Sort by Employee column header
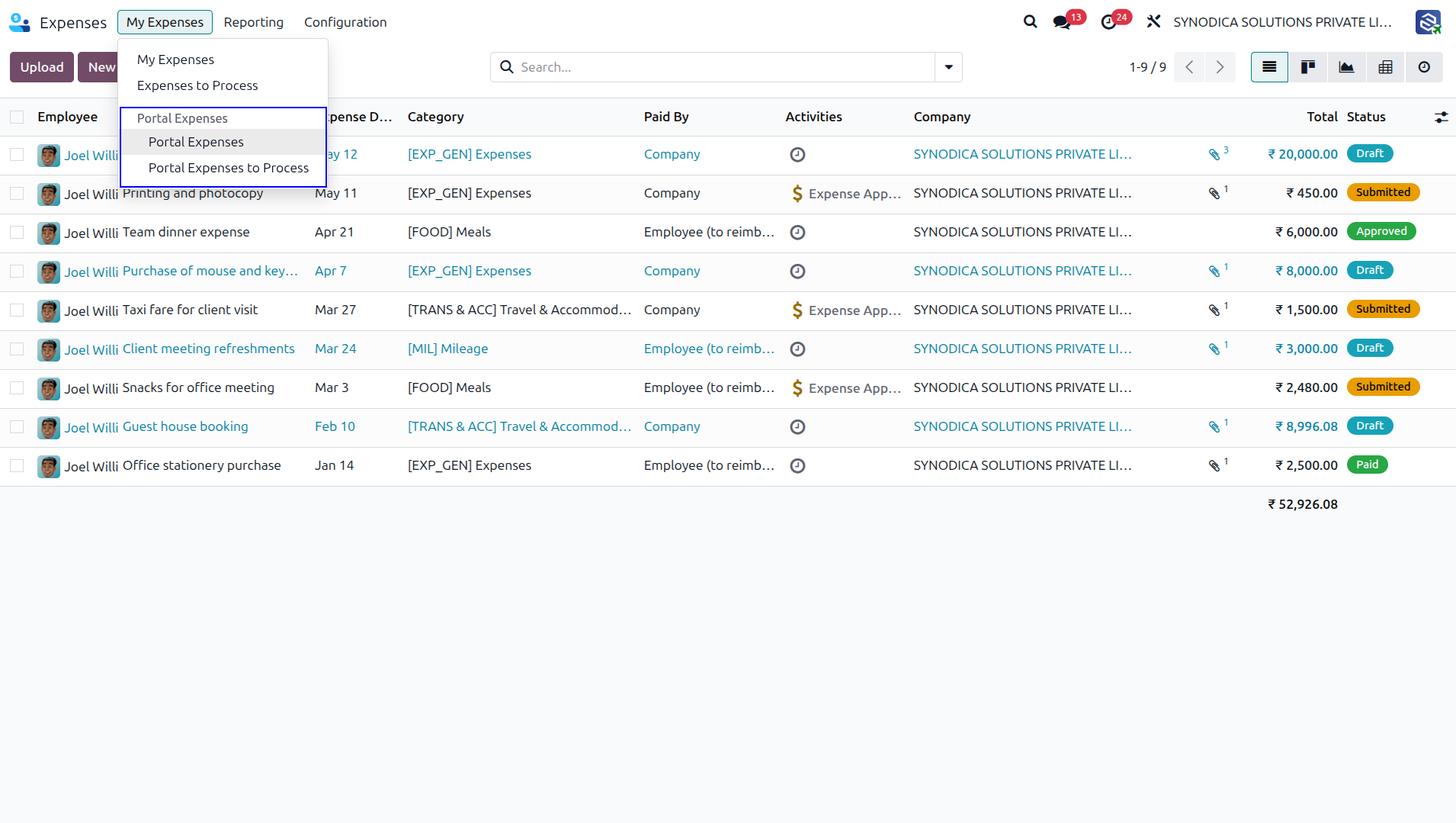Screen dimensions: 1456x823 (x=68, y=117)
